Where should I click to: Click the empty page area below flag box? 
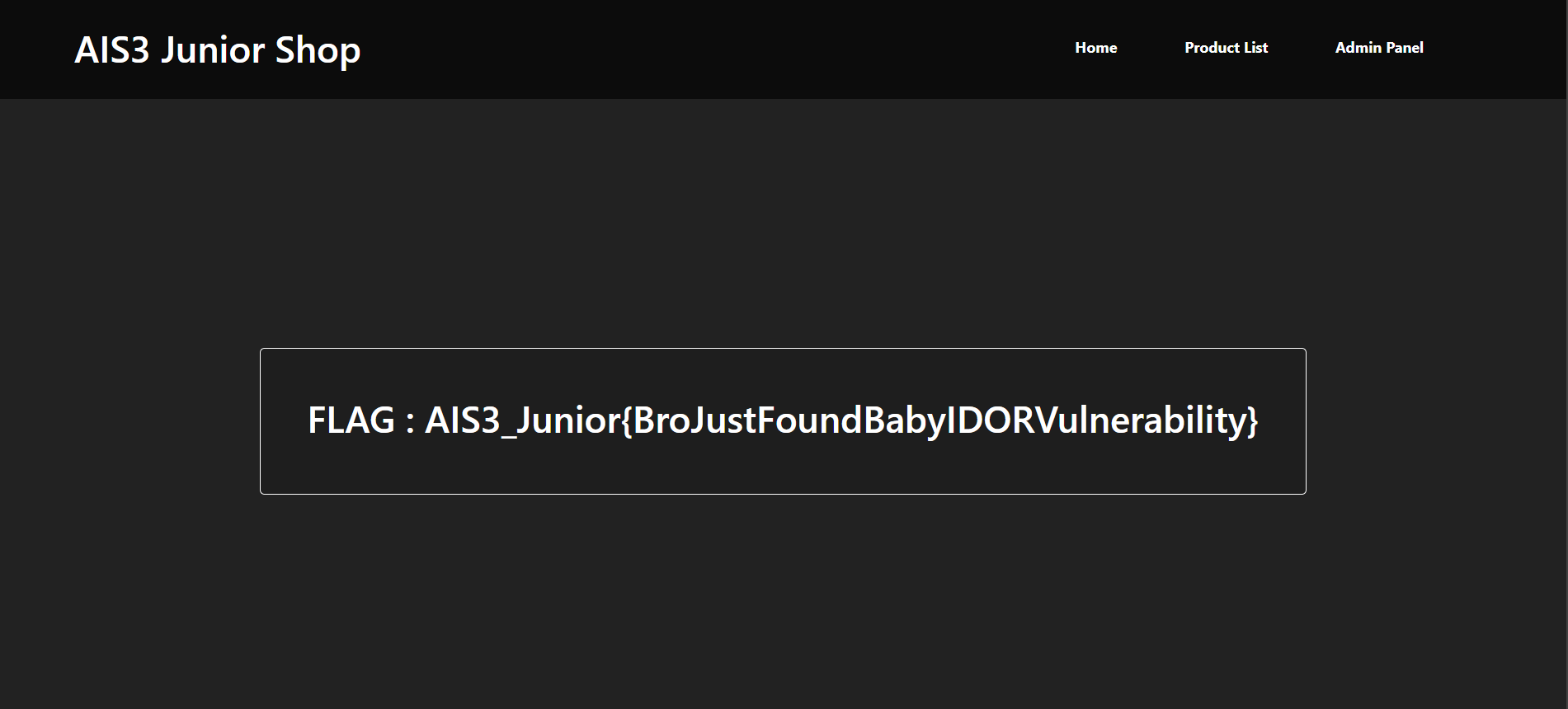coord(782,602)
